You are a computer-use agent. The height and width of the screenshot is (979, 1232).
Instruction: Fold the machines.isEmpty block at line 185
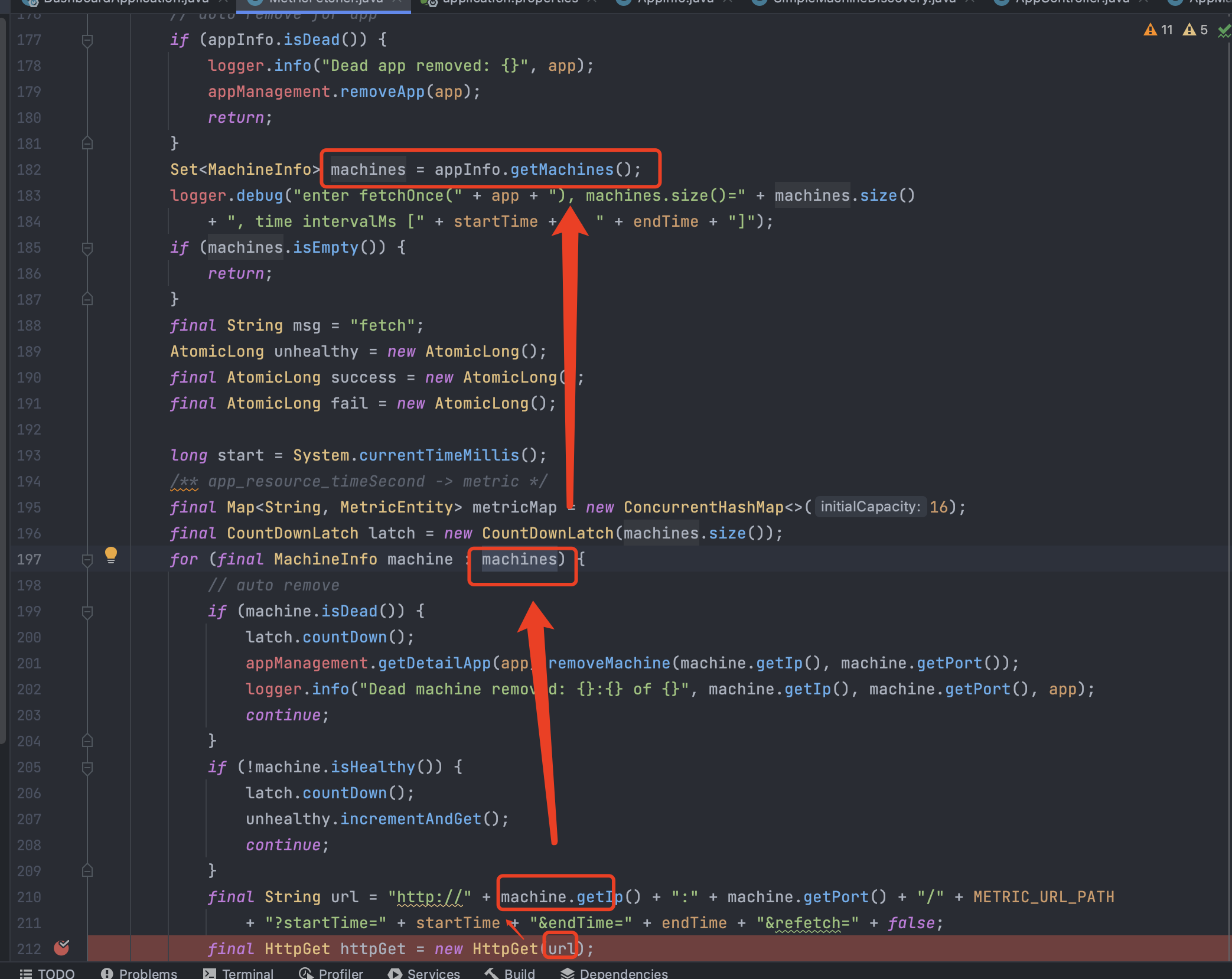pyautogui.click(x=87, y=248)
